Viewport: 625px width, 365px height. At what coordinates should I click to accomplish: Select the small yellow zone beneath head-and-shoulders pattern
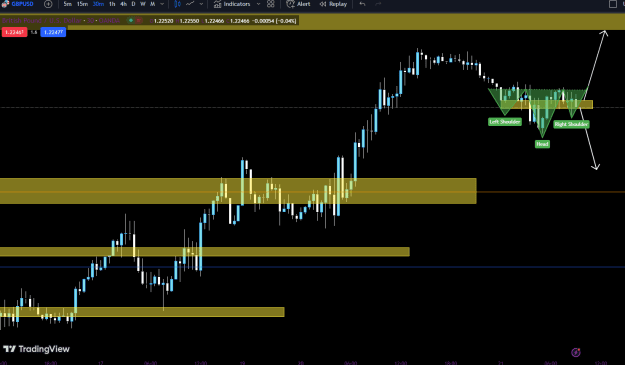[x=546, y=104]
